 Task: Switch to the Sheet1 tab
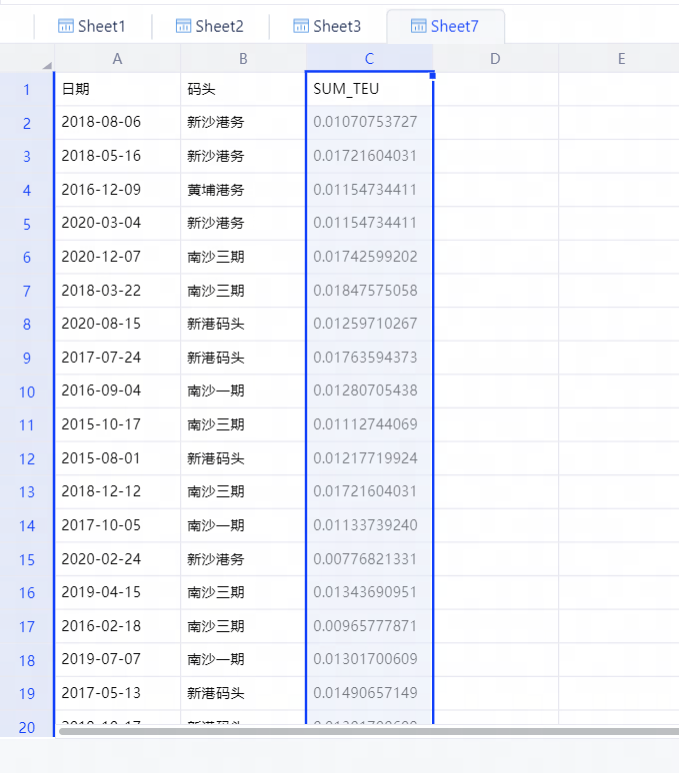click(x=92, y=26)
